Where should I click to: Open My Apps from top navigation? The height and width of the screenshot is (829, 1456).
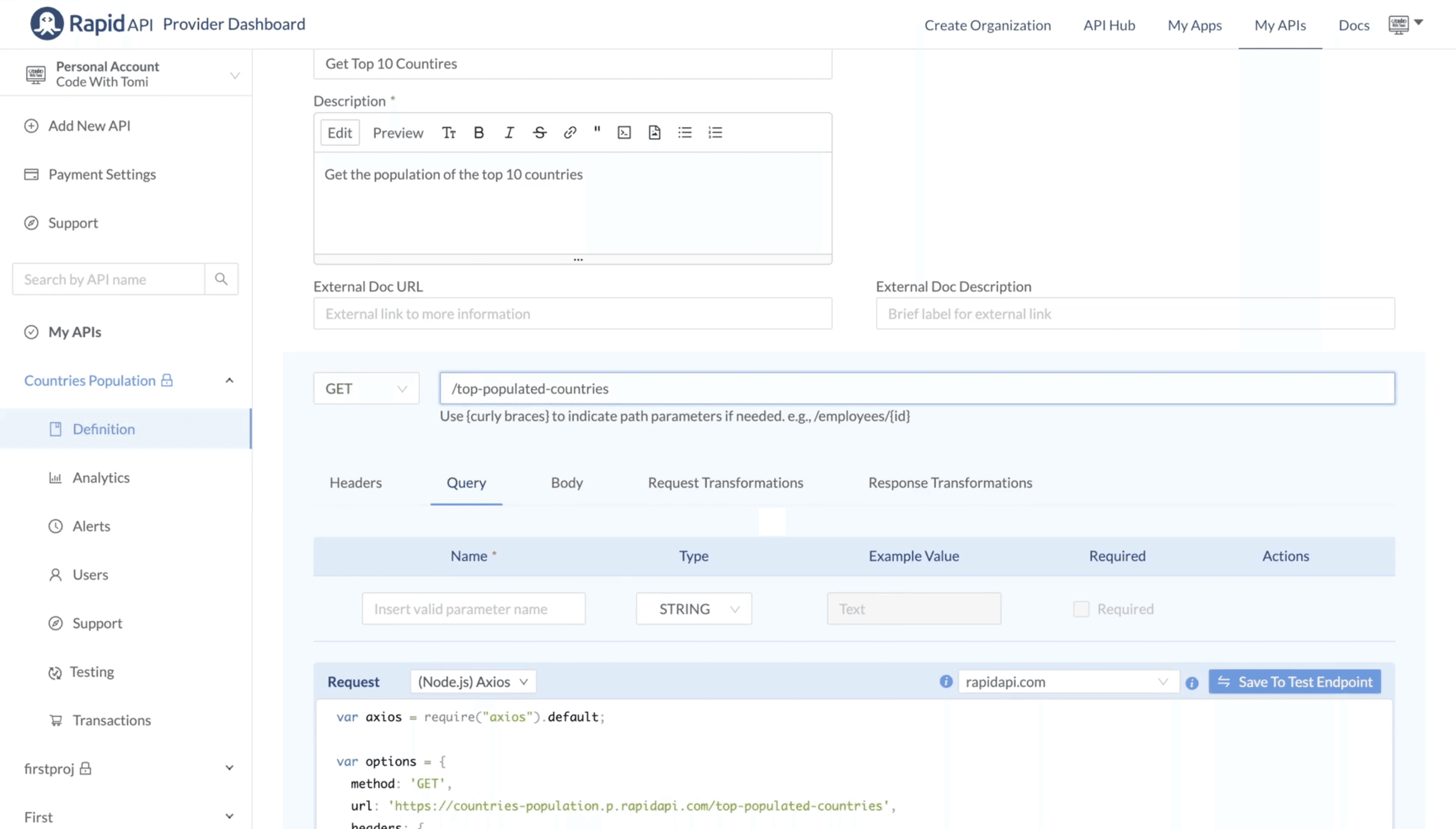click(1194, 25)
